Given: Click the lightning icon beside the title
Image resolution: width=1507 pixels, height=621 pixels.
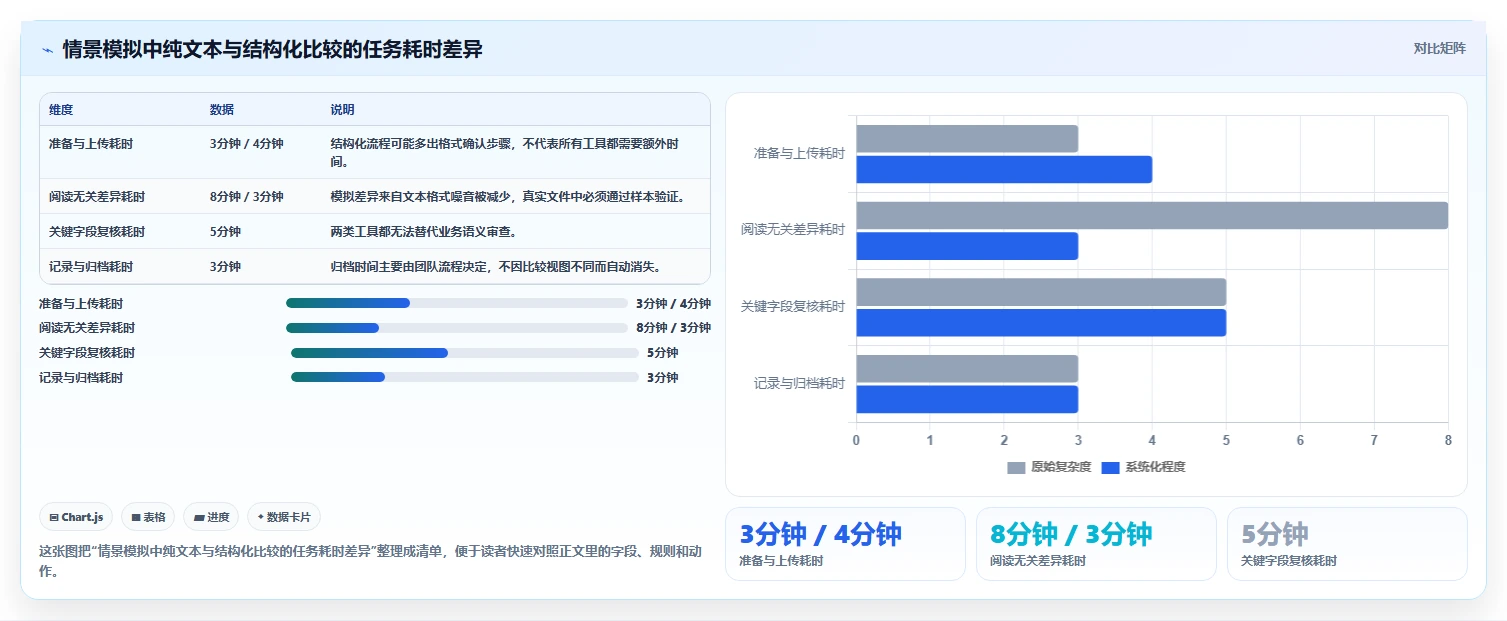Looking at the screenshot, I should (x=47, y=49).
